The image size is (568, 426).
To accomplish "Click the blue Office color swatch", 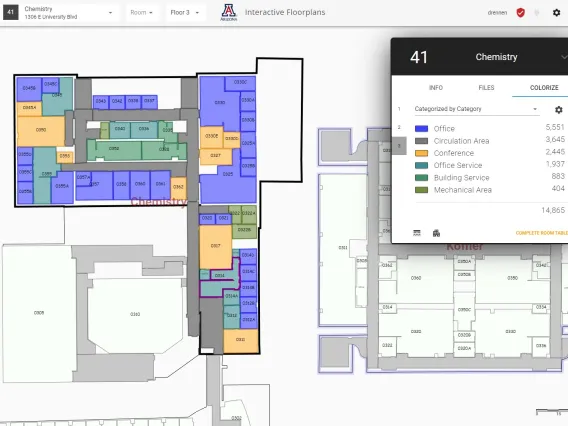I will click(x=421, y=129).
